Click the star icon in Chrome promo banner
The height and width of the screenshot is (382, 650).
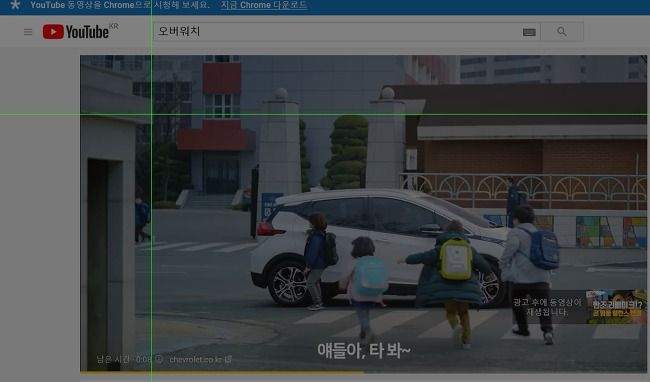coord(15,5)
